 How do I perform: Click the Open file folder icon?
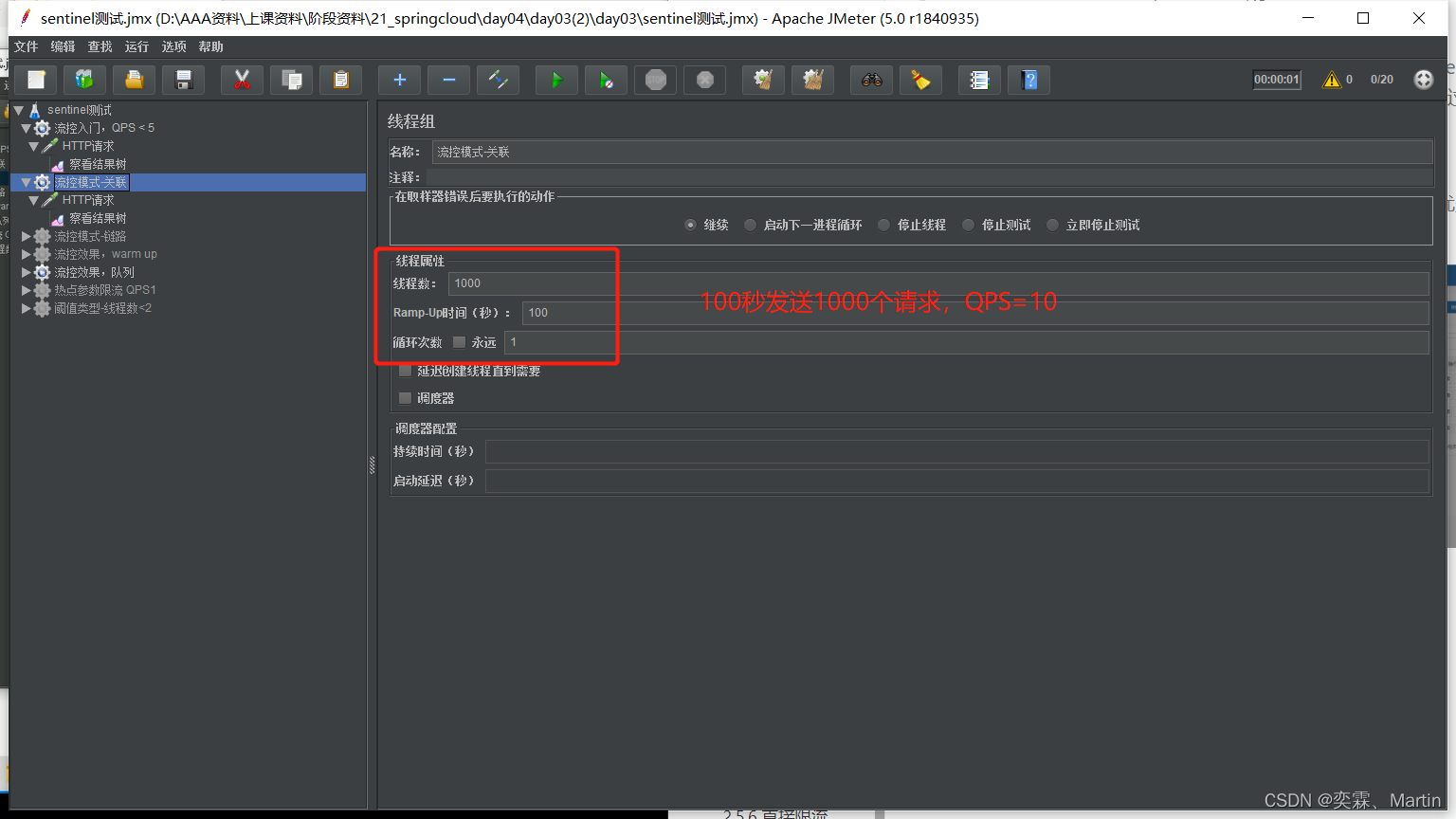tap(134, 81)
